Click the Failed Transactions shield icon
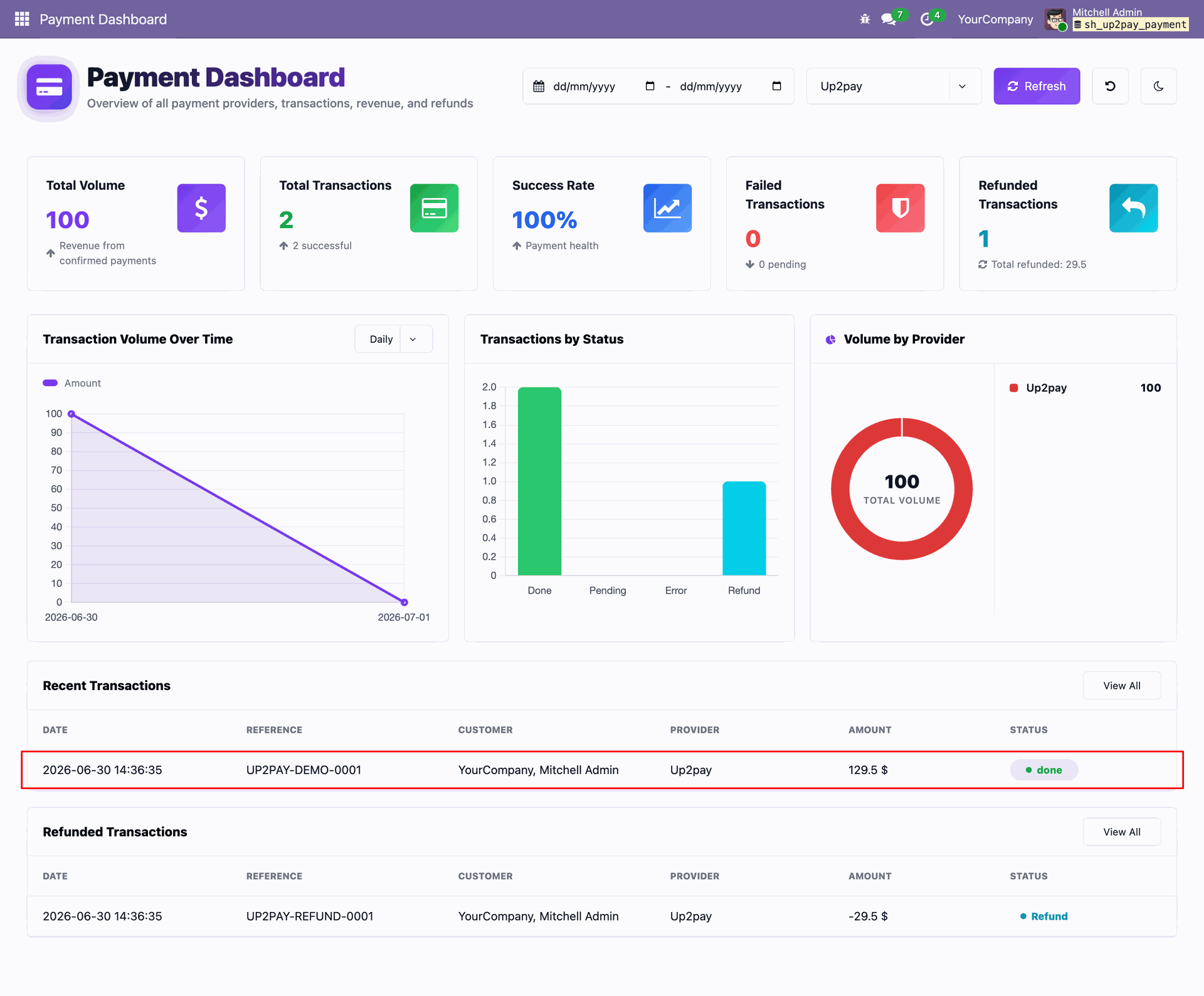Viewport: 1204px width, 996px height. (x=900, y=208)
